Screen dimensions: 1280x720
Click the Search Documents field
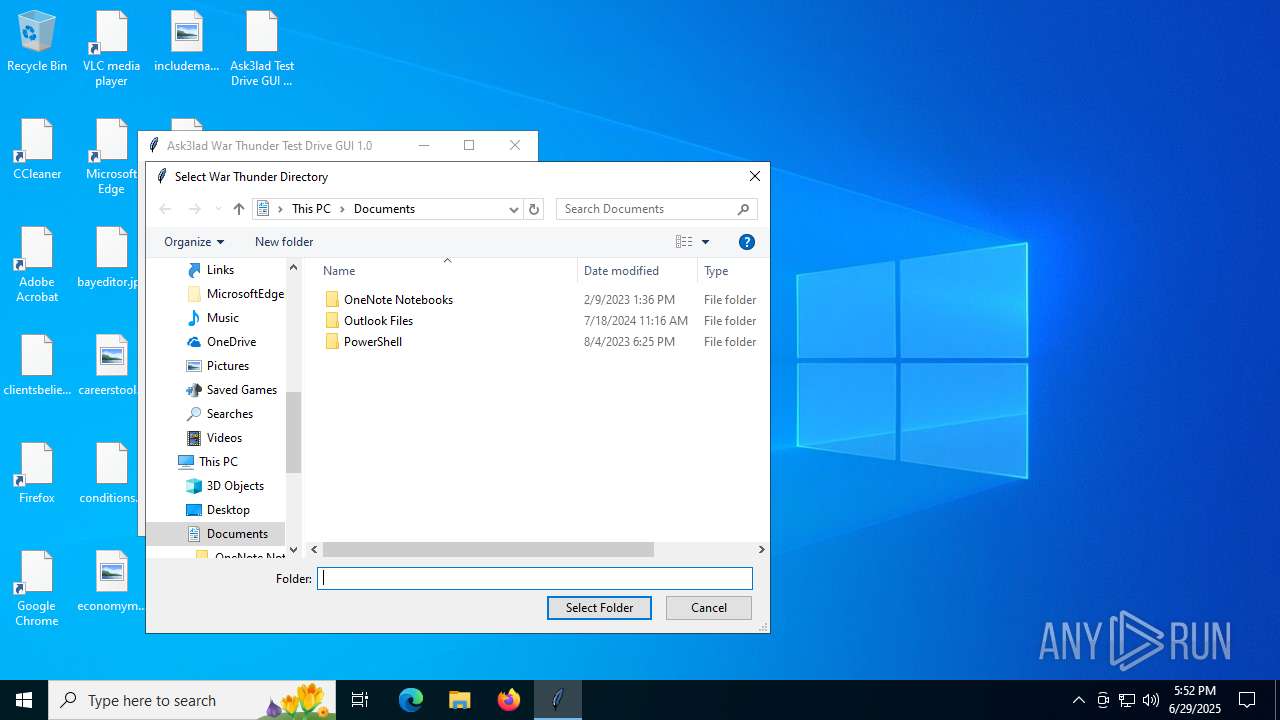pyautogui.click(x=648, y=209)
